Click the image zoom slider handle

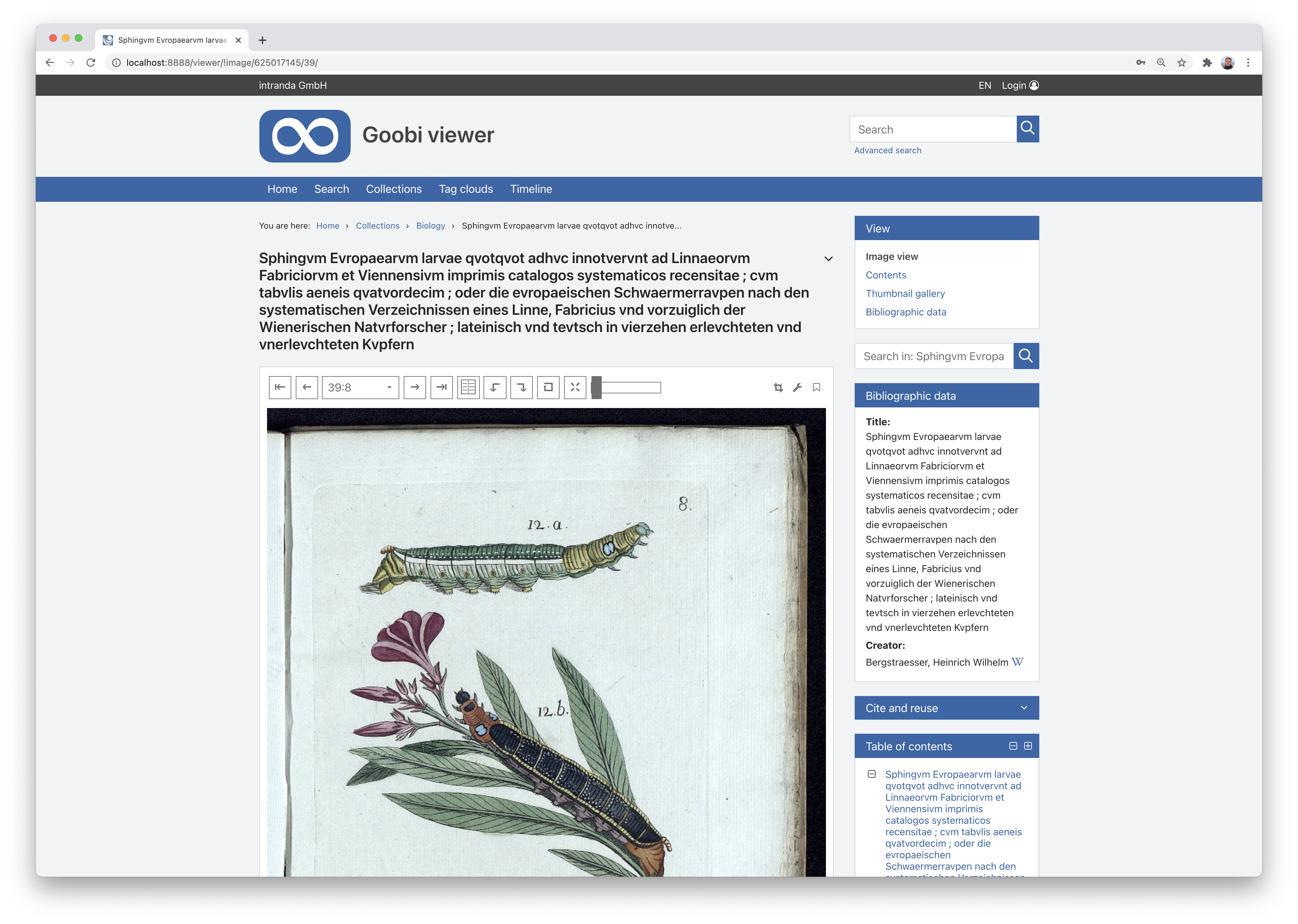tap(596, 388)
